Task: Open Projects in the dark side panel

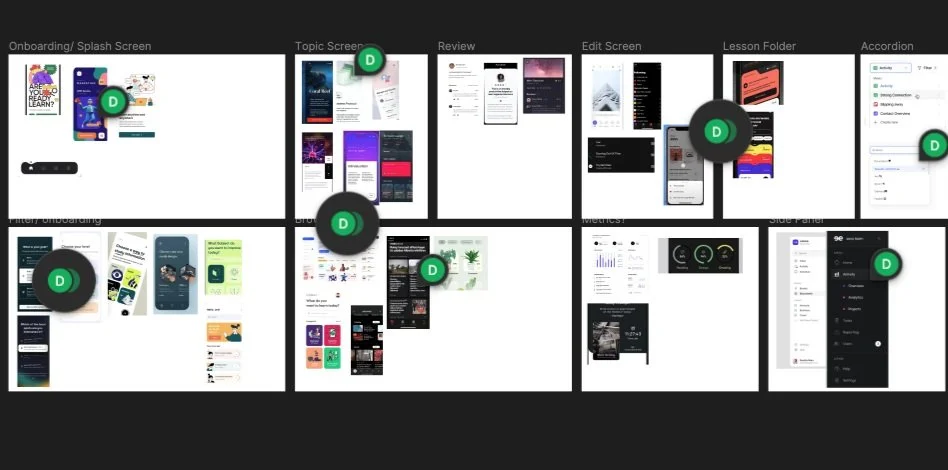Action: click(854, 309)
